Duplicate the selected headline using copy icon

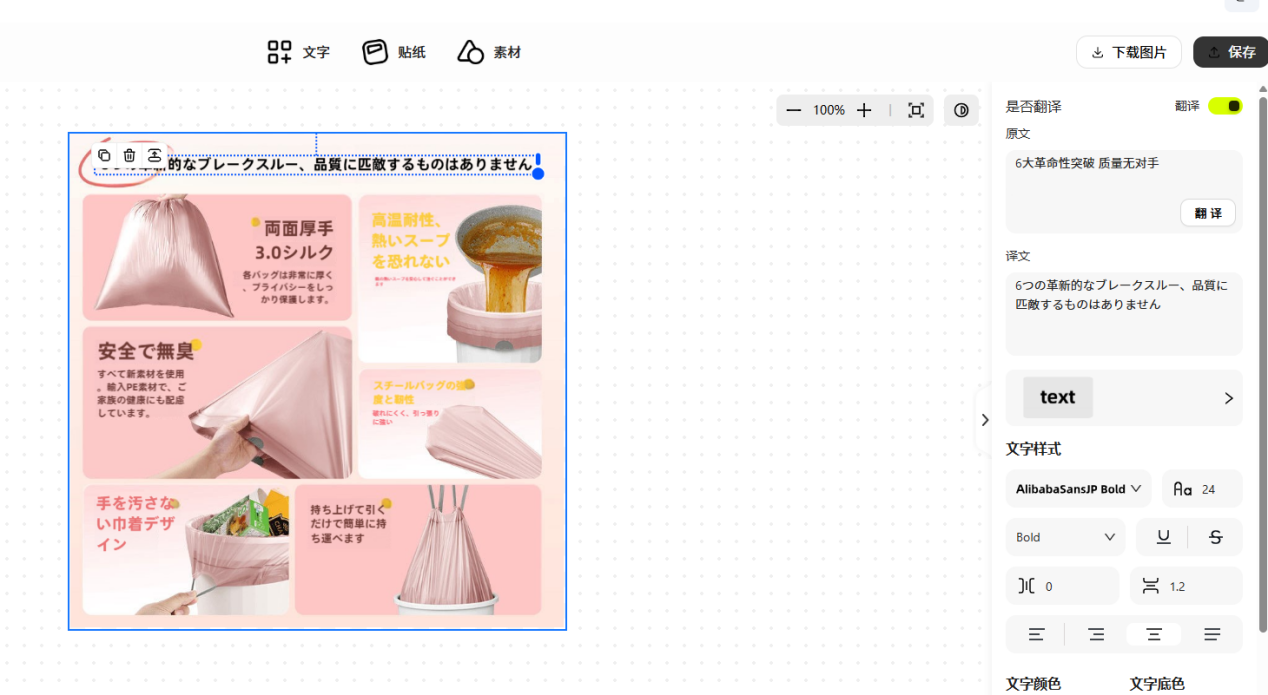pyautogui.click(x=104, y=155)
